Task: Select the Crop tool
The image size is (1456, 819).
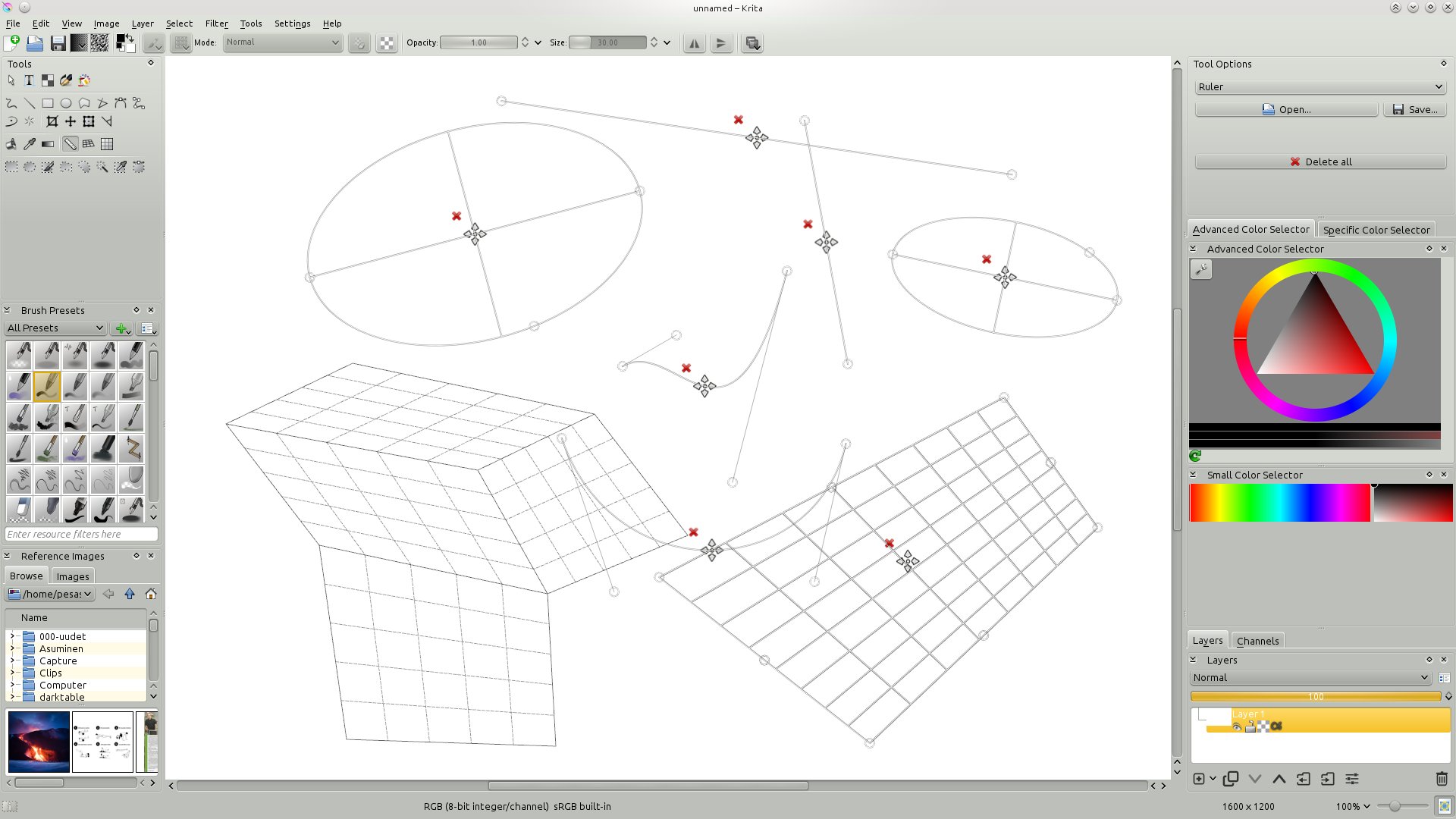Action: [x=52, y=121]
